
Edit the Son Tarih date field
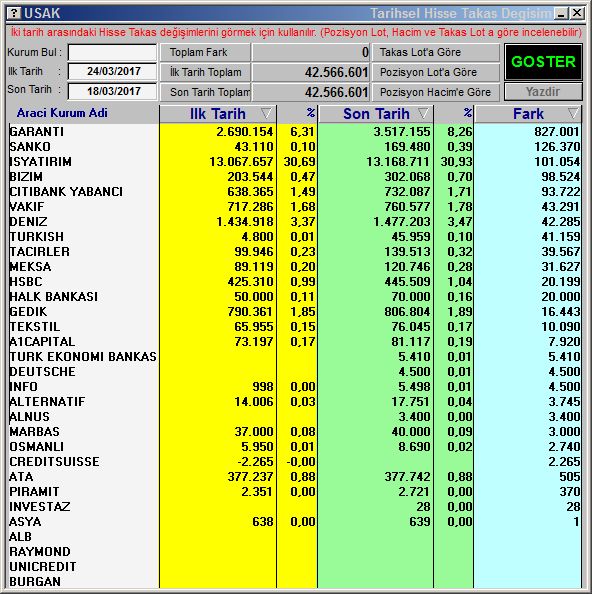112,91
